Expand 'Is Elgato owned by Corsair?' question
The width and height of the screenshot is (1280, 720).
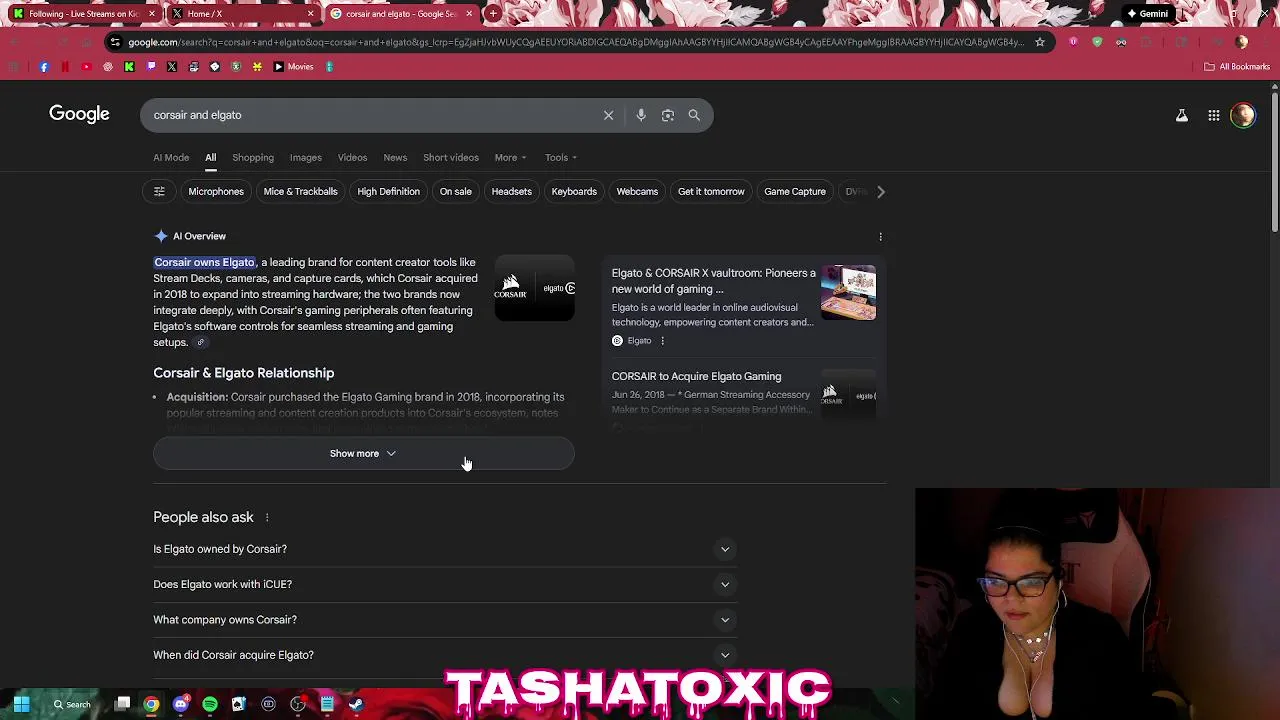445,549
